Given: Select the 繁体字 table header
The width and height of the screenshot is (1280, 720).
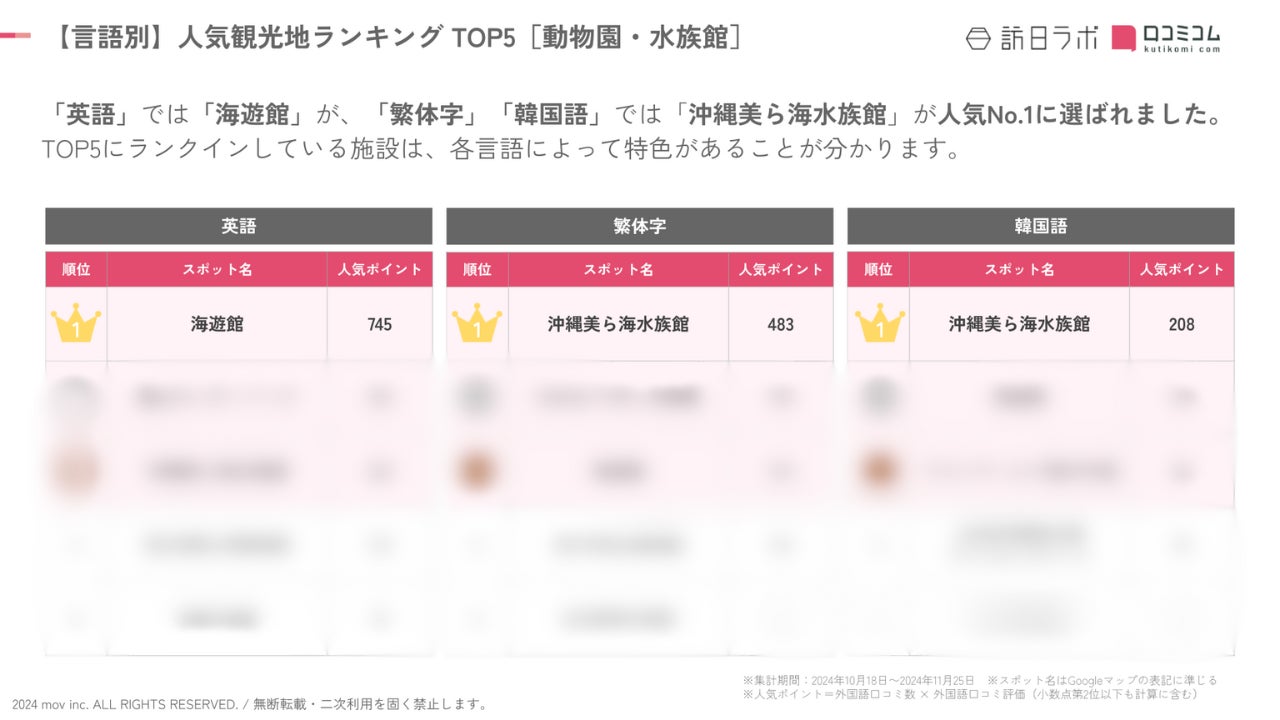Looking at the screenshot, I should click(x=640, y=226).
